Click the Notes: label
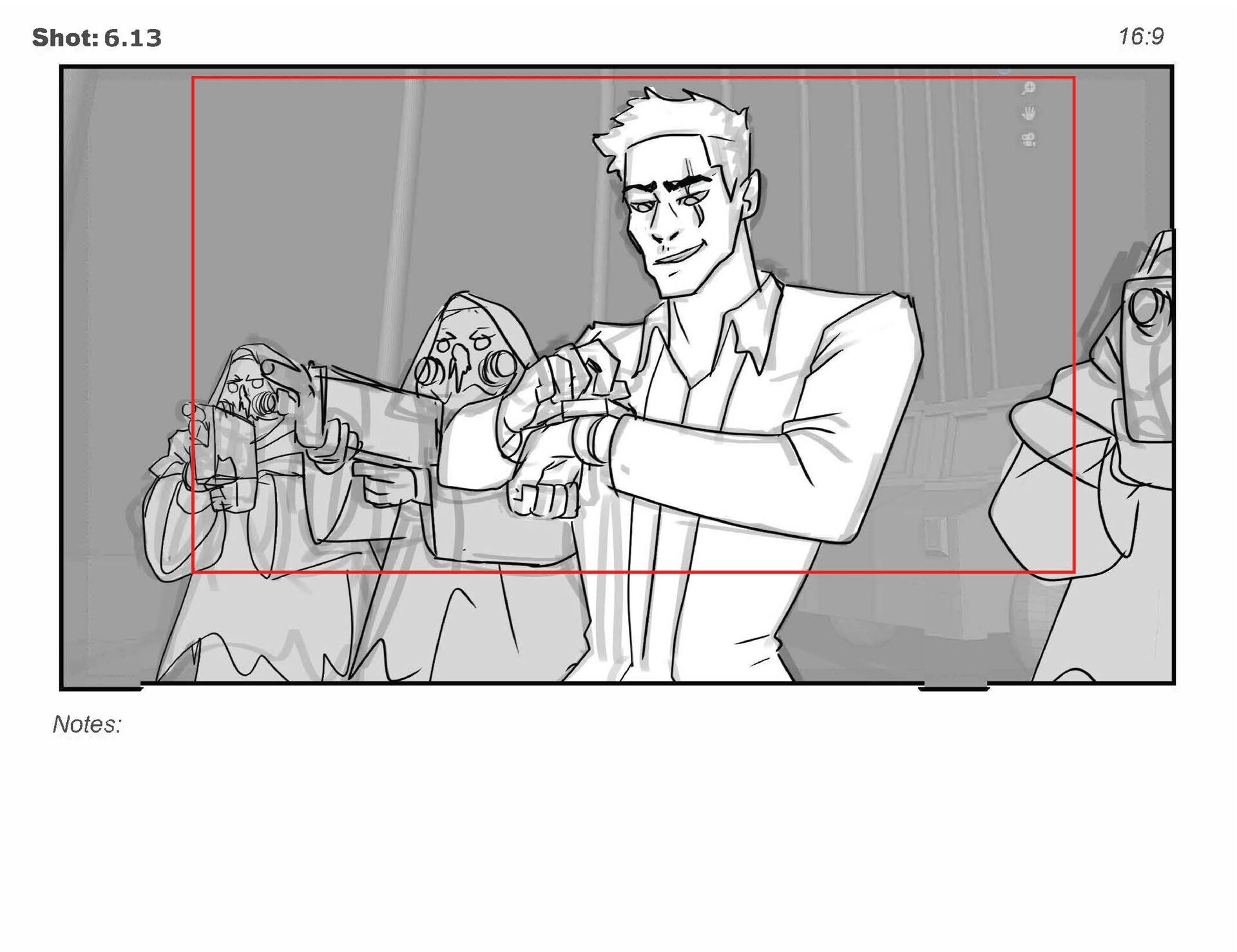This screenshot has height=952, width=1237. coord(87,725)
